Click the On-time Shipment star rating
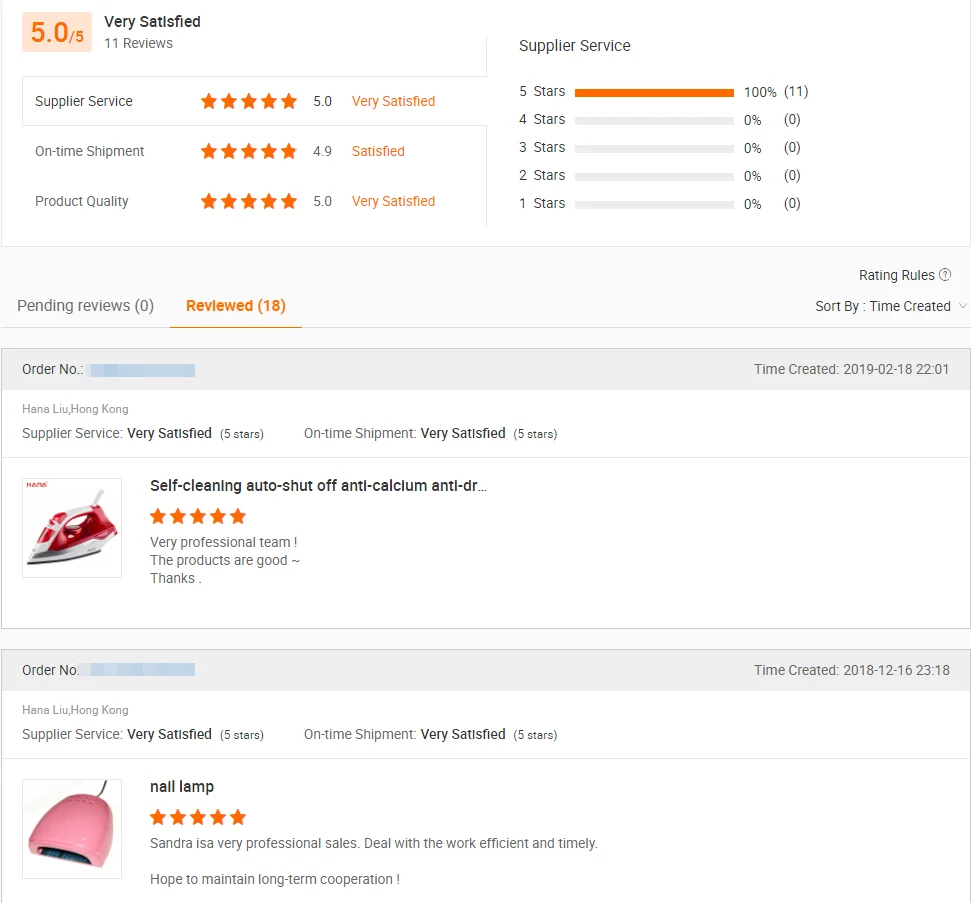Viewport: 971px width, 903px height. (x=249, y=151)
